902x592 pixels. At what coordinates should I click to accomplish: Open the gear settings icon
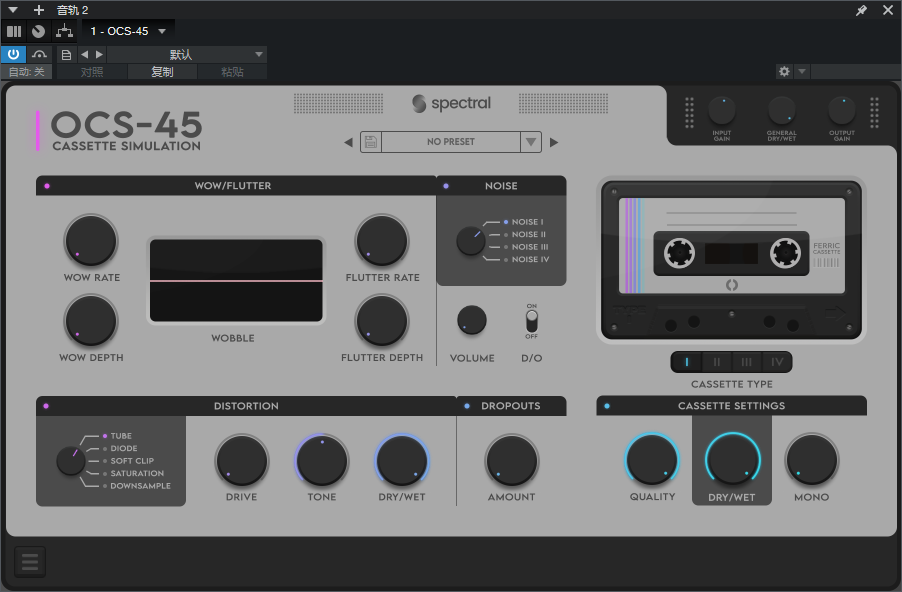[x=784, y=71]
